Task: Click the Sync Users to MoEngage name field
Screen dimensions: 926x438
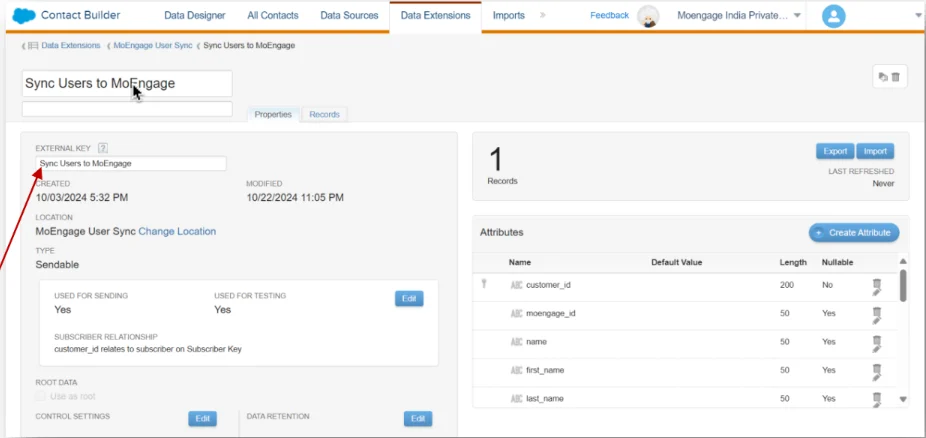Action: pyautogui.click(x=127, y=83)
